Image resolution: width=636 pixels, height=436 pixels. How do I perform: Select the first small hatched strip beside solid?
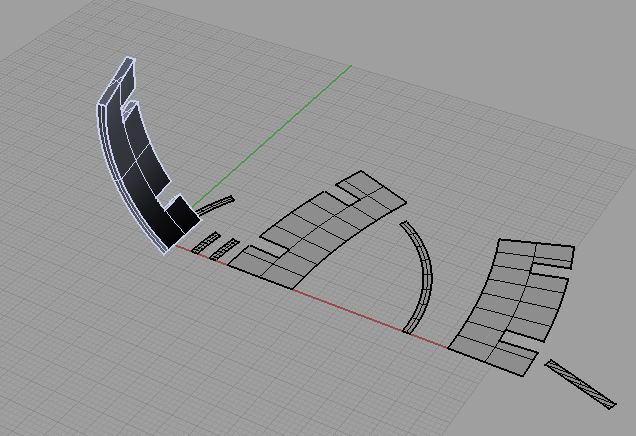[x=205, y=243]
